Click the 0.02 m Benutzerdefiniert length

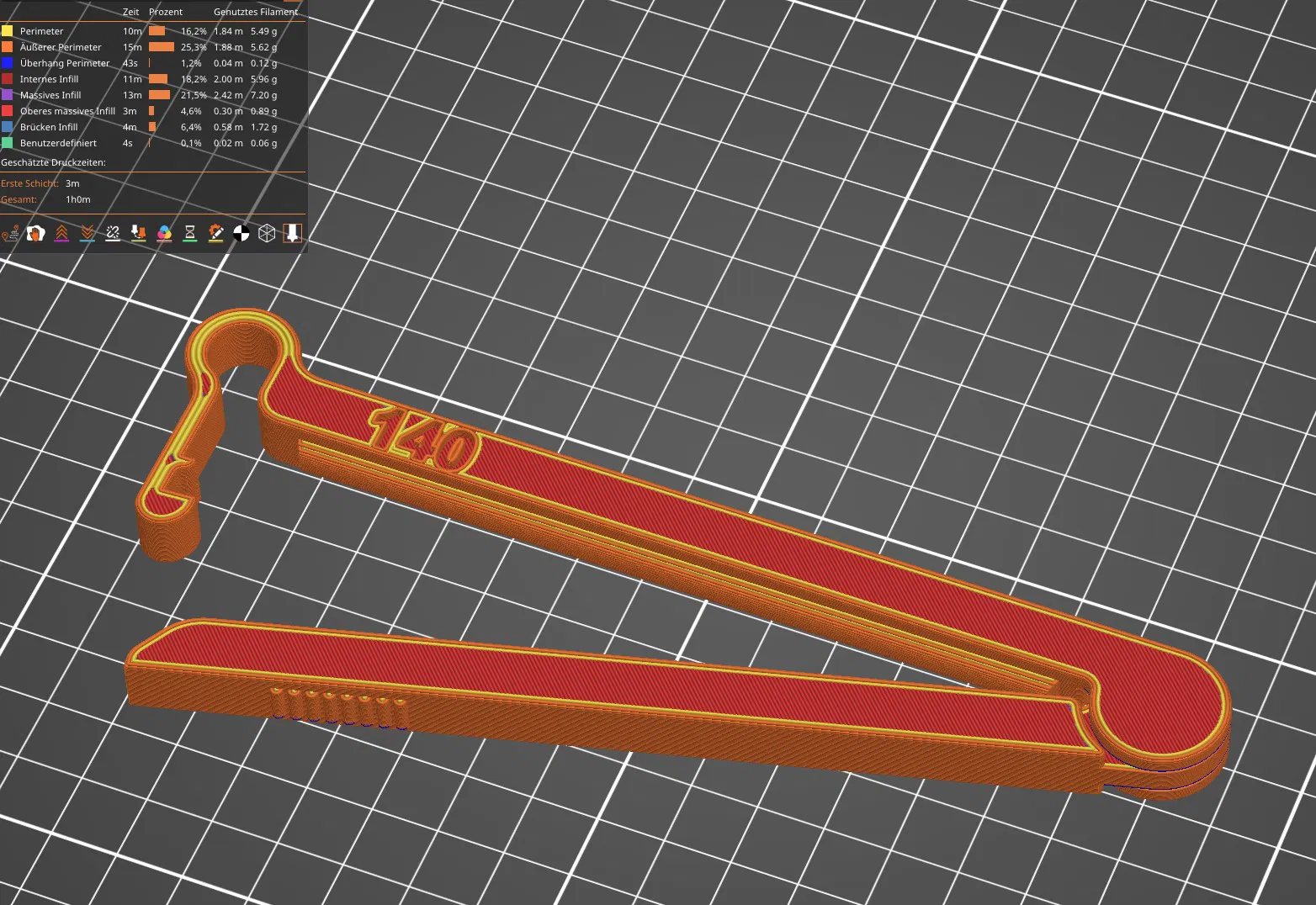click(x=228, y=143)
